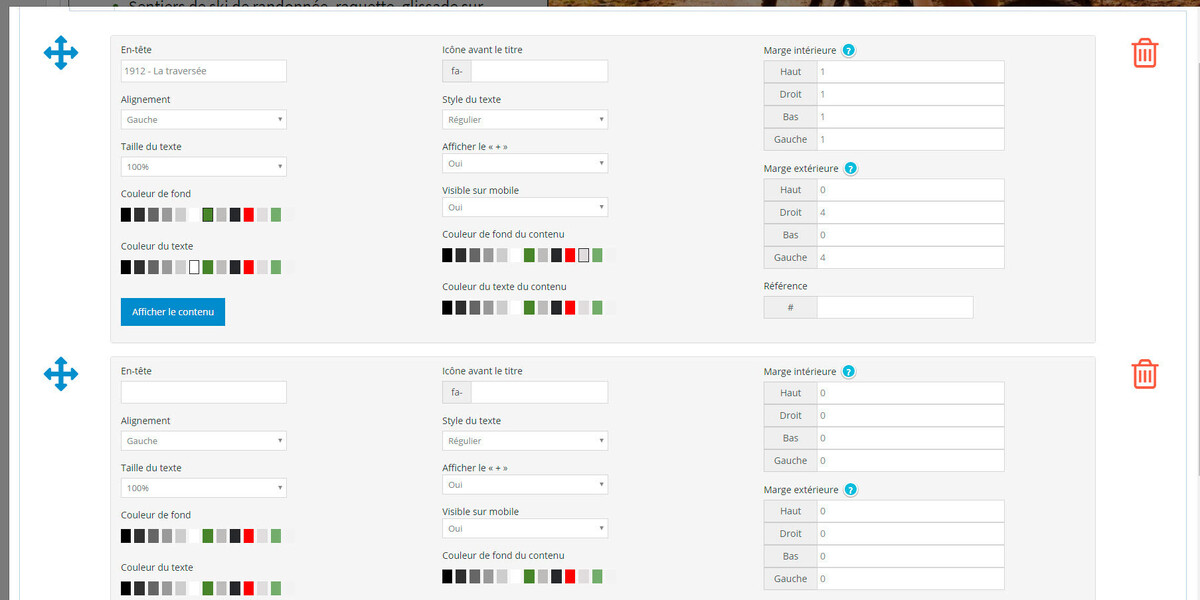Viewport: 1200px width, 600px height.
Task: Edit Marge intérieure Bas value in 1912 block
Action: click(910, 117)
